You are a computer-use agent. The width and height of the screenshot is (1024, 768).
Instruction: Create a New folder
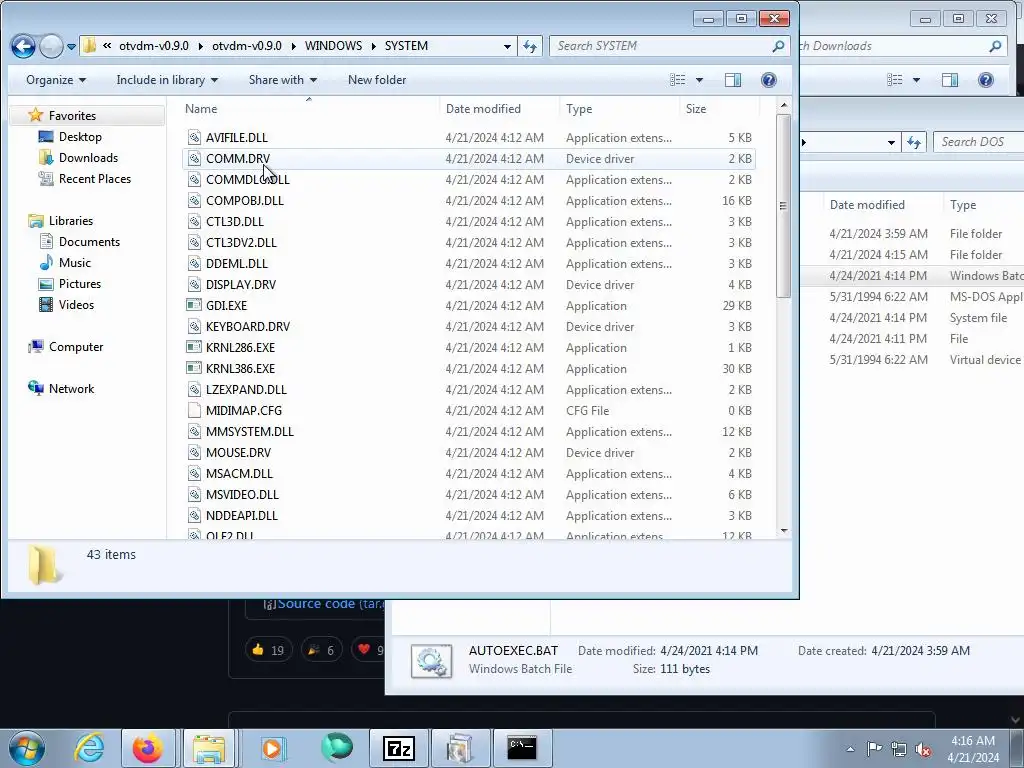(x=377, y=80)
